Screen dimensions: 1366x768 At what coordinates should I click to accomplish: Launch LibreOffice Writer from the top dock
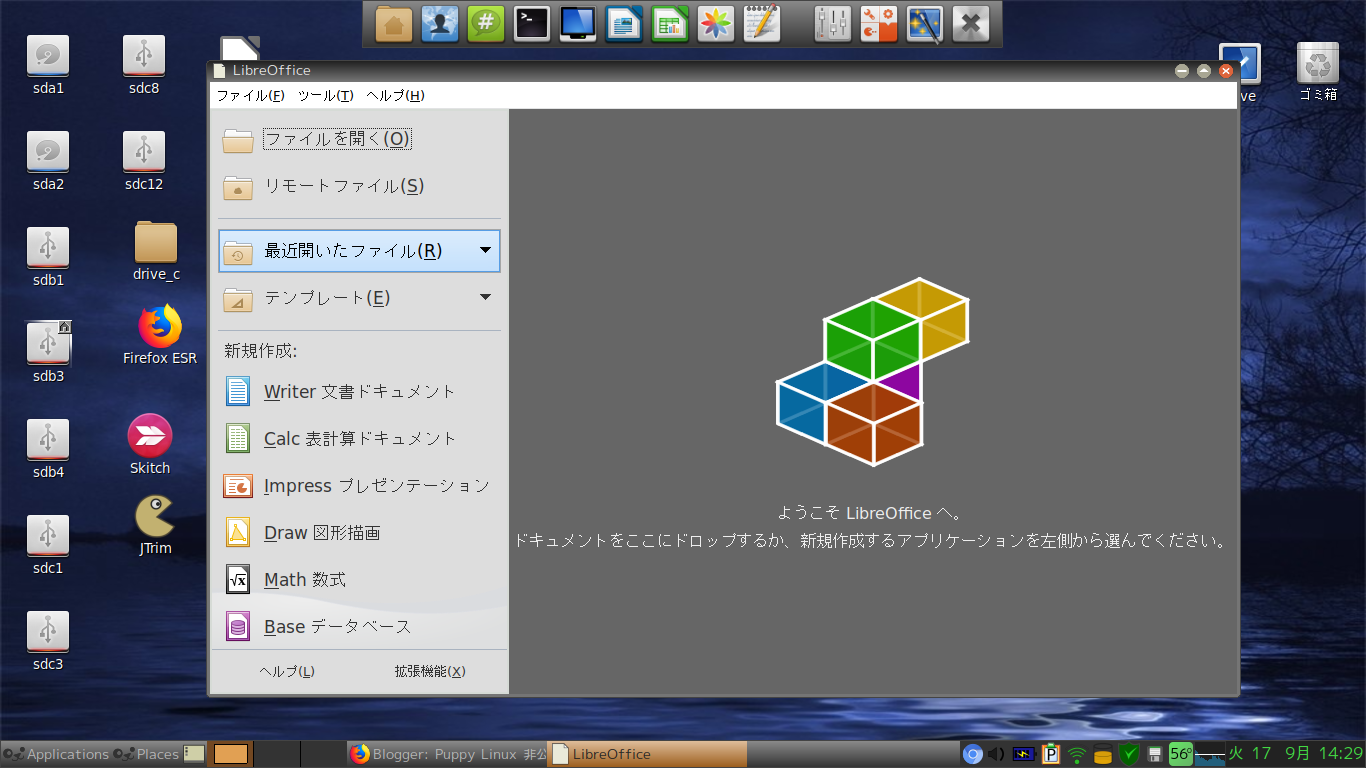coord(624,23)
